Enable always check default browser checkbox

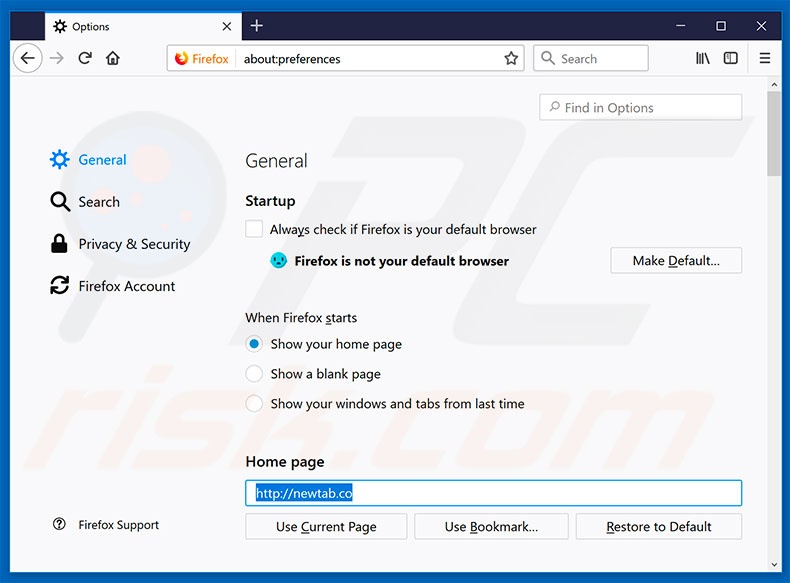click(x=254, y=229)
